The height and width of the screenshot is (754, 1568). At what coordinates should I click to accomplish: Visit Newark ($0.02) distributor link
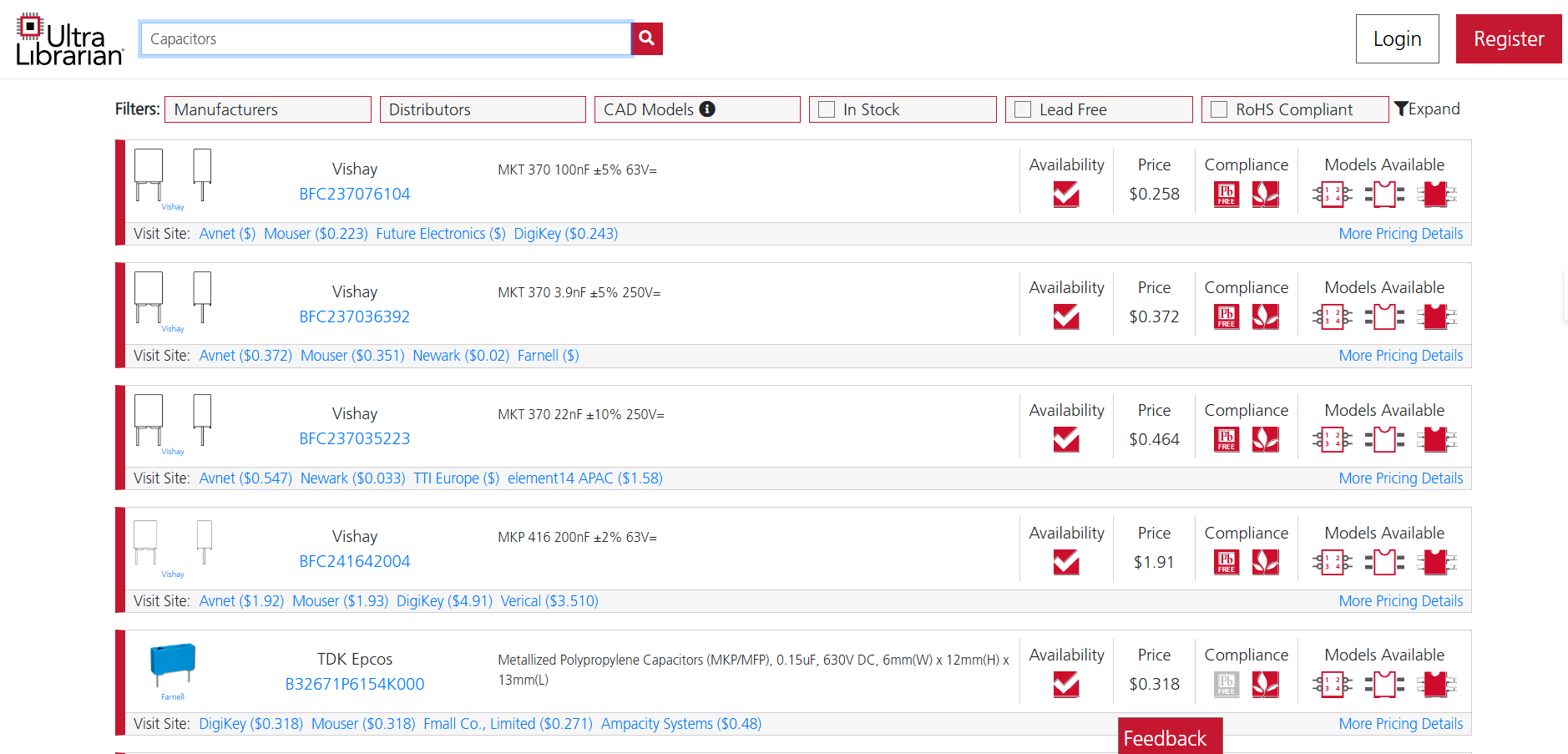coord(461,356)
